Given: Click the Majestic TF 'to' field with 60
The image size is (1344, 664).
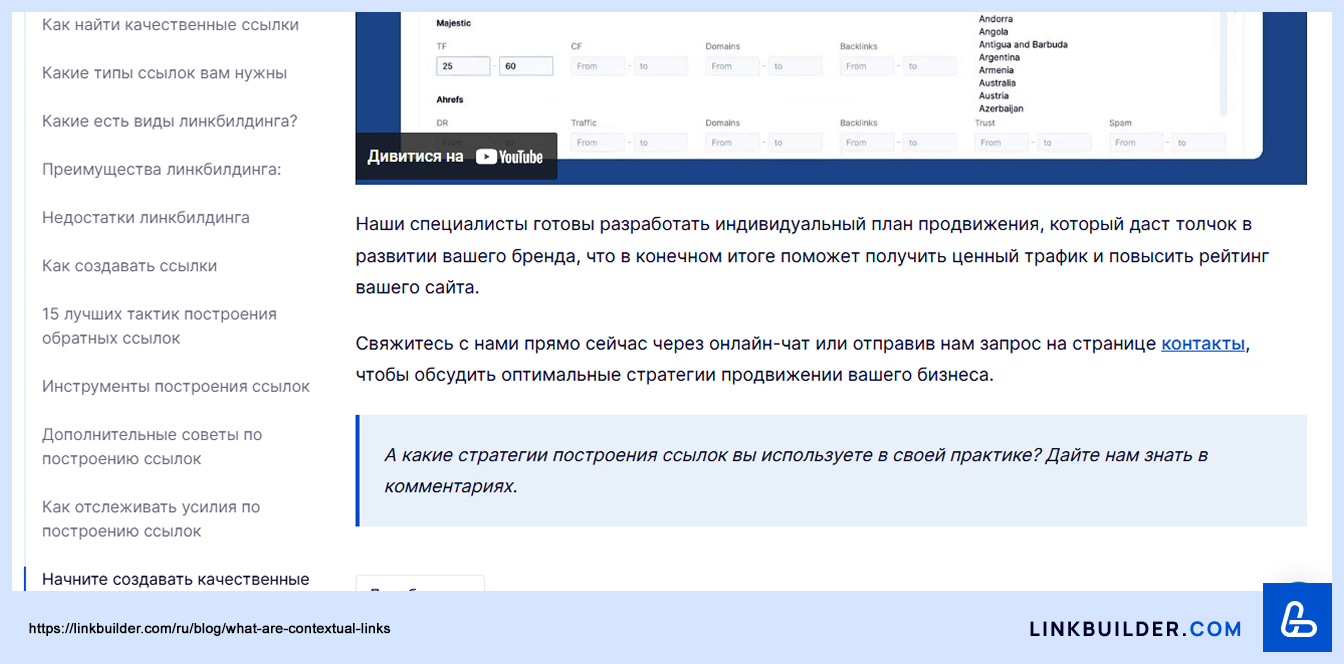Looking at the screenshot, I should [x=526, y=66].
